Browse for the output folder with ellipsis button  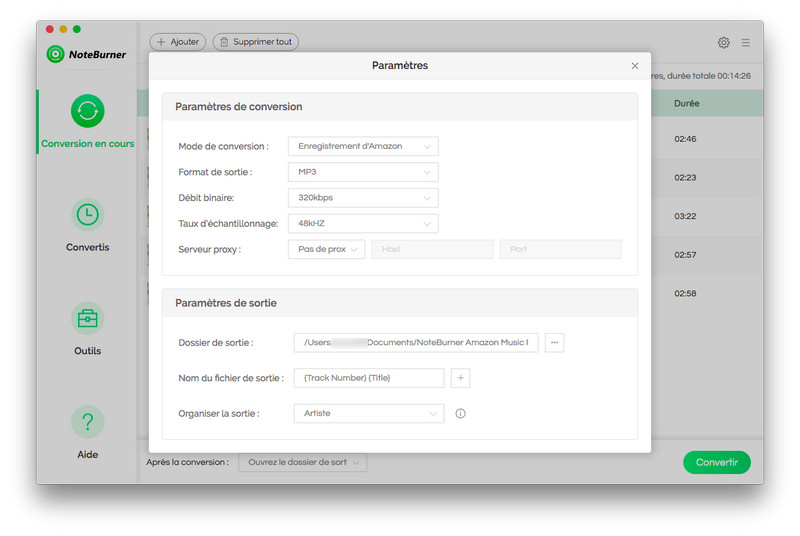(554, 342)
